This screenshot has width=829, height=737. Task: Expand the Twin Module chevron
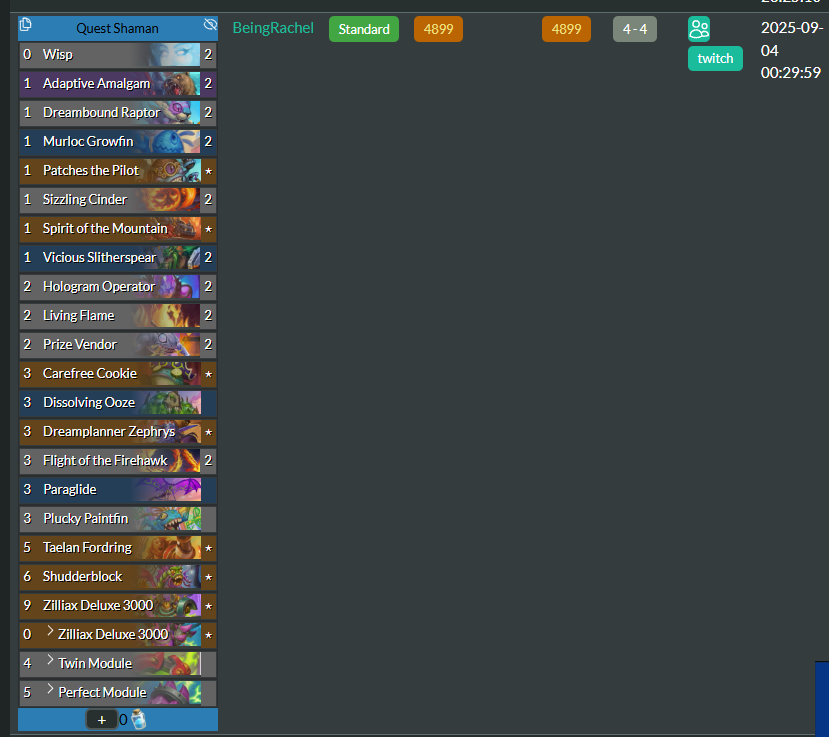[x=50, y=660]
